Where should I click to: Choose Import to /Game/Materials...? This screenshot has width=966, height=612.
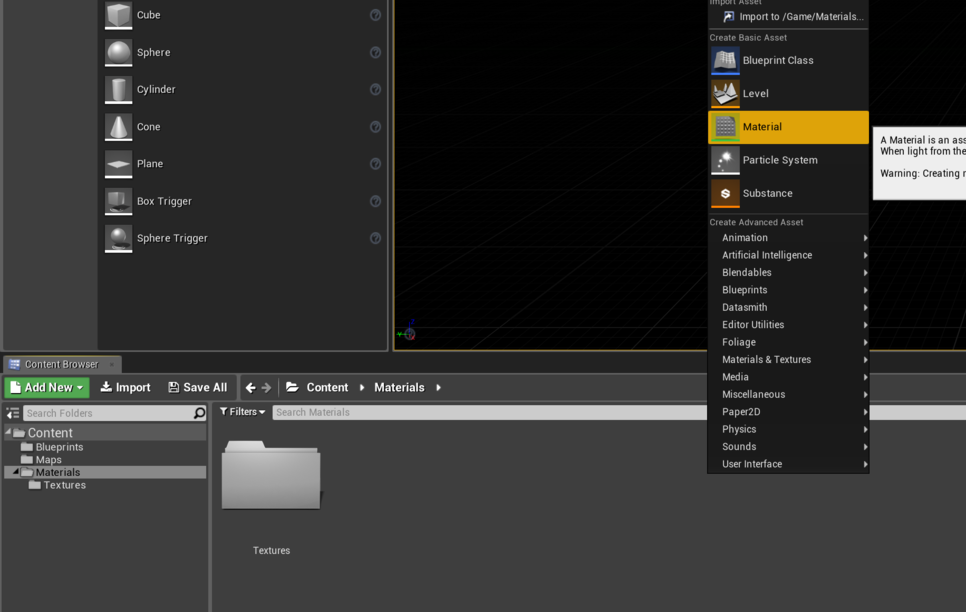[789, 17]
